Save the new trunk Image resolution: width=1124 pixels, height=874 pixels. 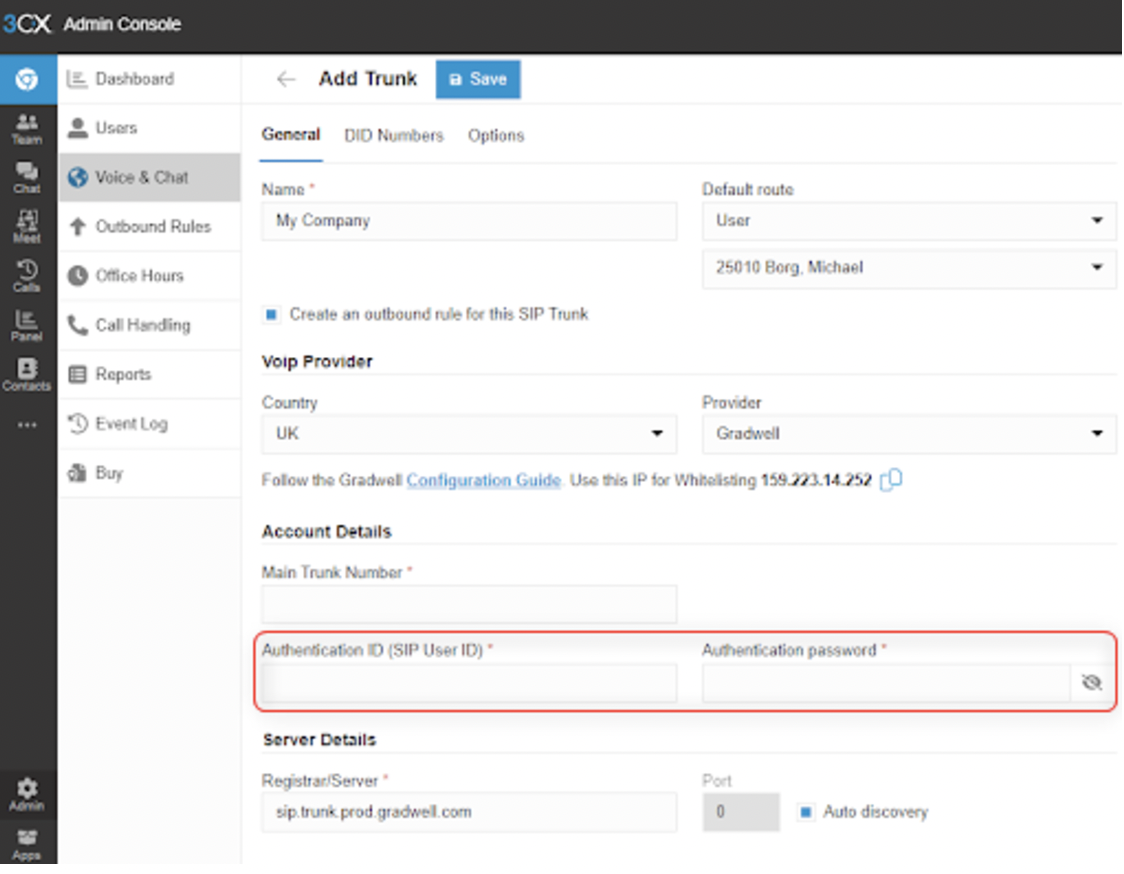(478, 79)
